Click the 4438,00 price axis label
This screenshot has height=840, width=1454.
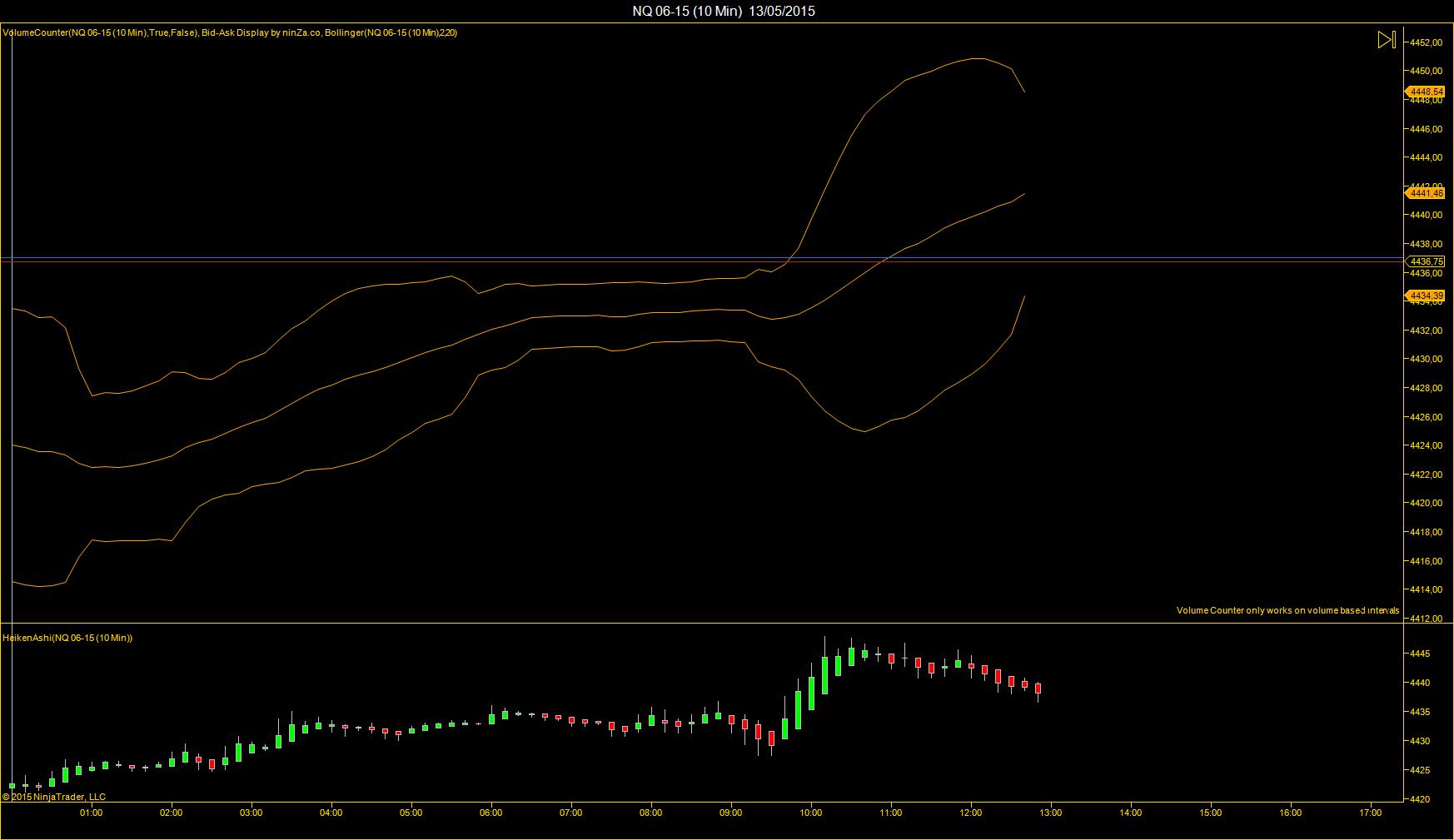point(1426,244)
